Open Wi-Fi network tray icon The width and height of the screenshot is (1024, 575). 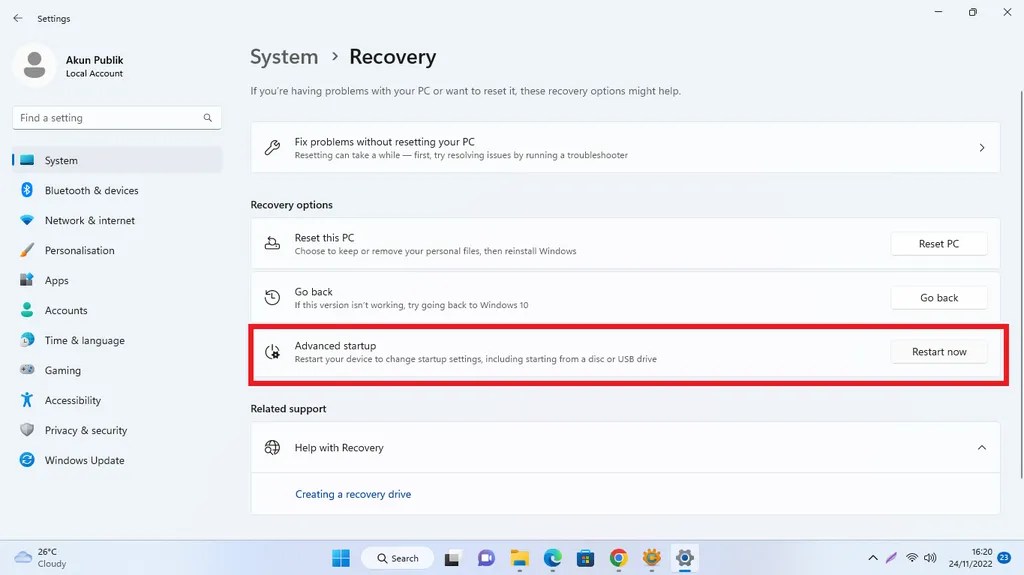(x=912, y=558)
